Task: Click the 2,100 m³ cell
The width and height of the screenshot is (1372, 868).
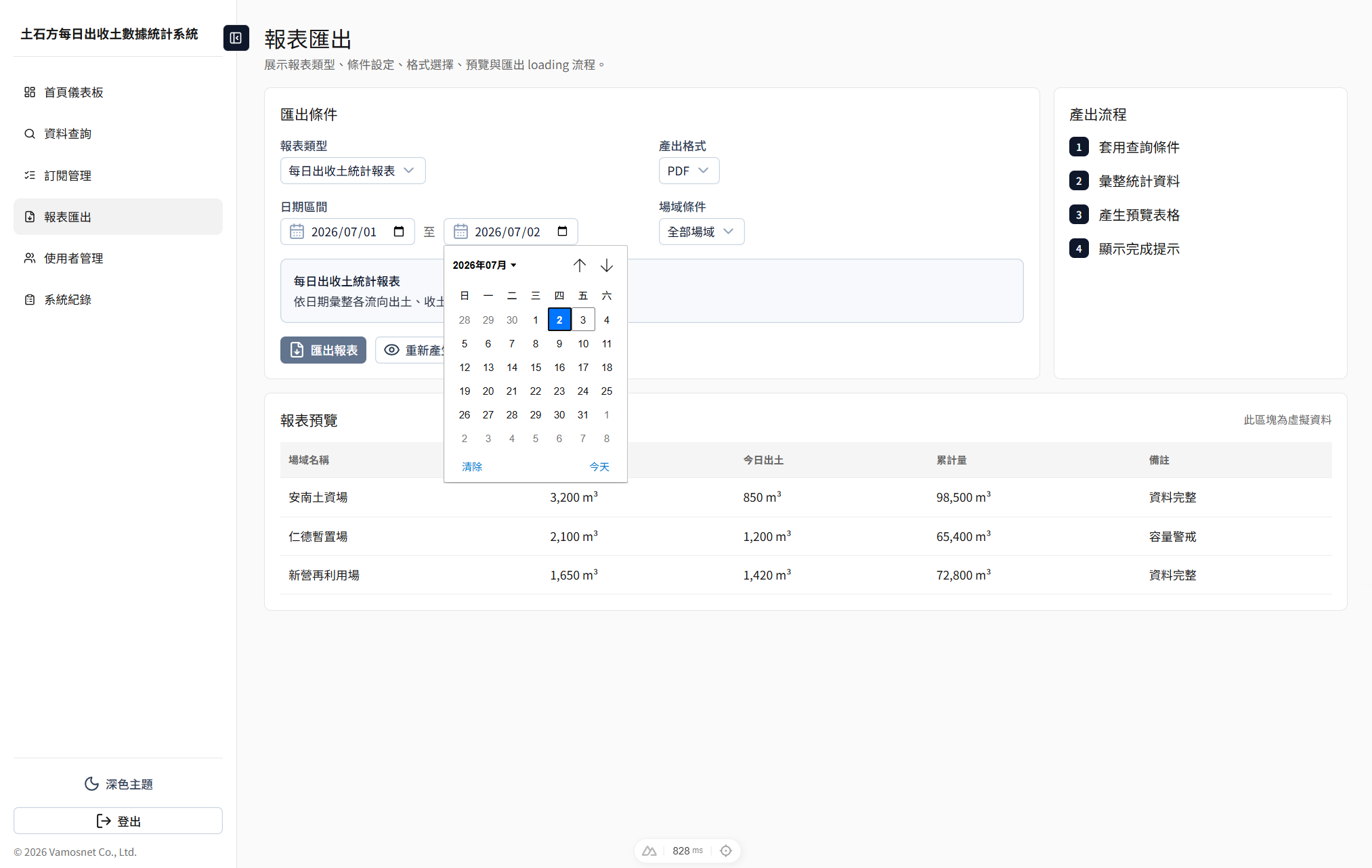Action: pyautogui.click(x=574, y=536)
